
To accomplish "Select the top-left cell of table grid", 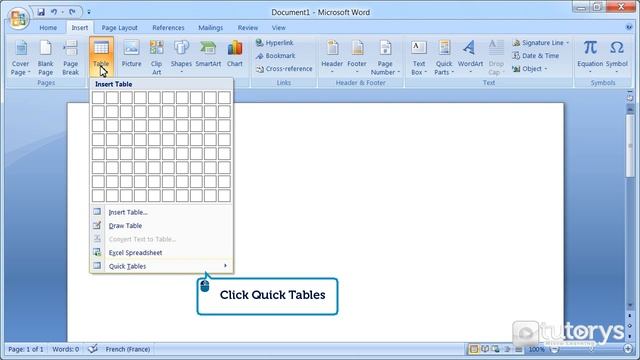I will pyautogui.click(x=98, y=98).
